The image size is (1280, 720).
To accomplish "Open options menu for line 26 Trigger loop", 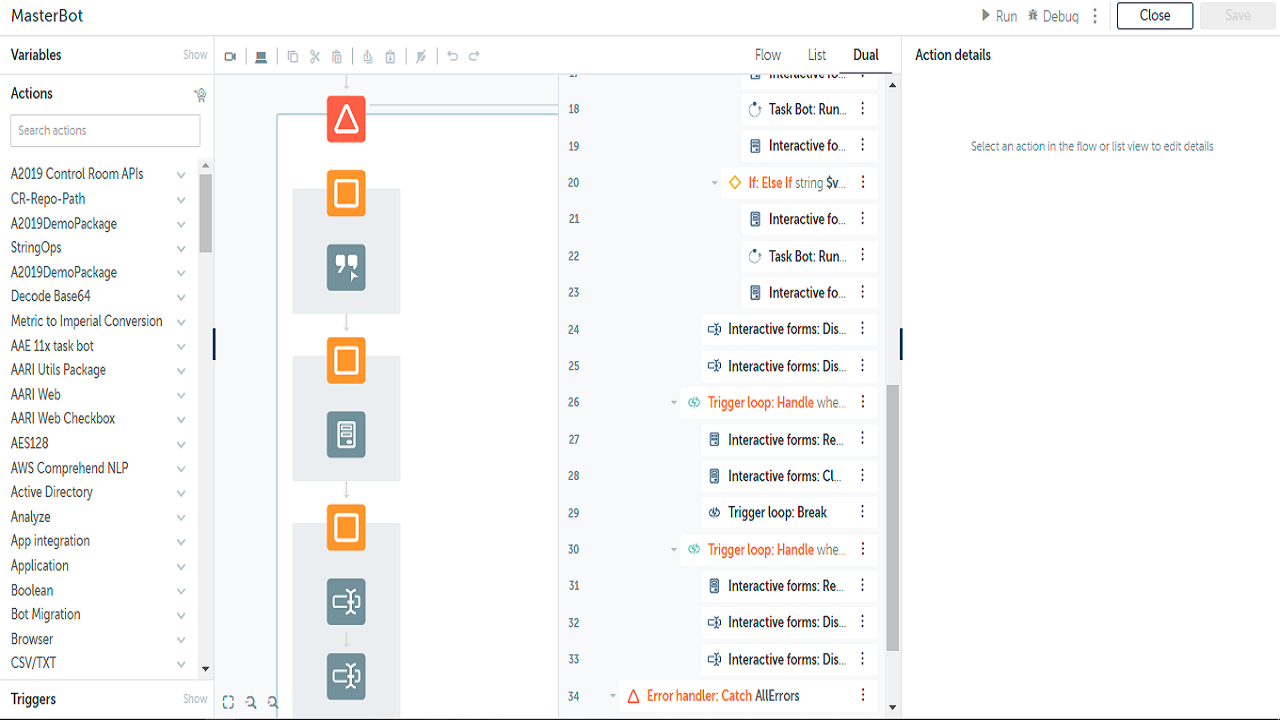I will click(863, 402).
